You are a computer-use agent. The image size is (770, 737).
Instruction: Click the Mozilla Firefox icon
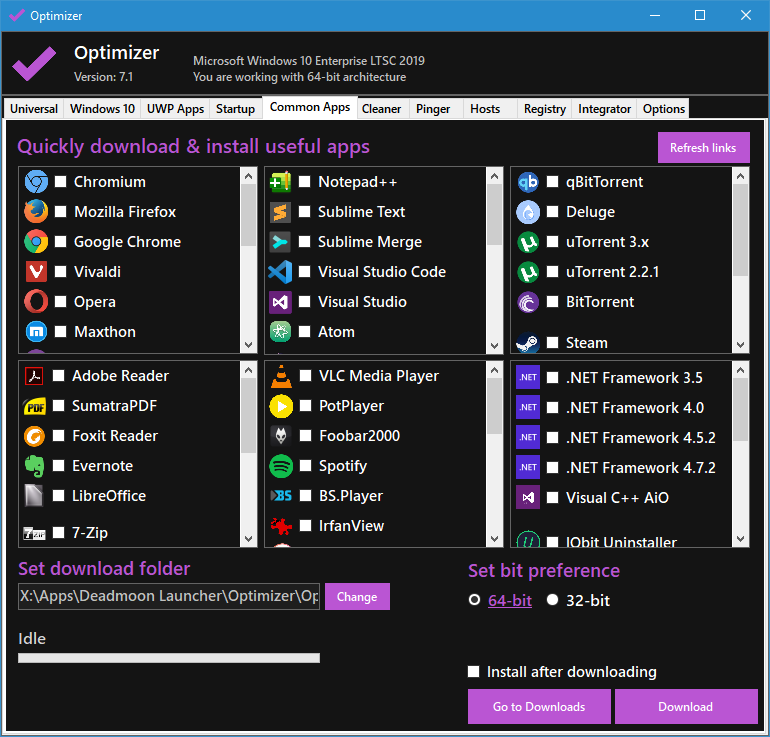(x=36, y=212)
